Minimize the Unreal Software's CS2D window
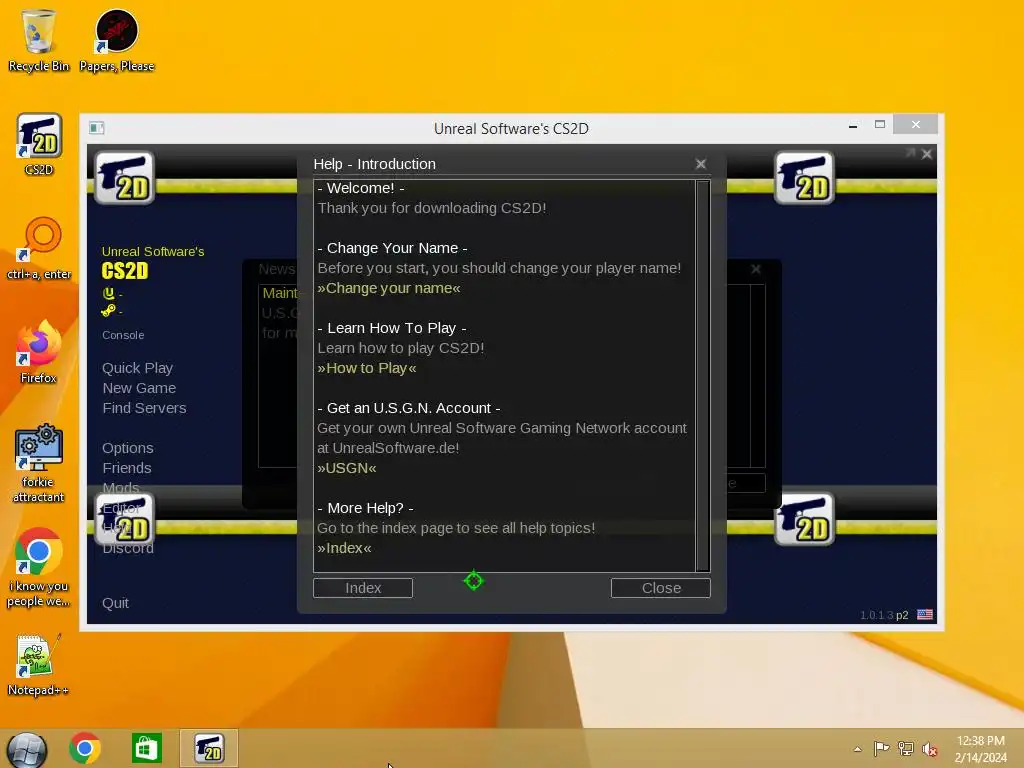 click(x=853, y=125)
